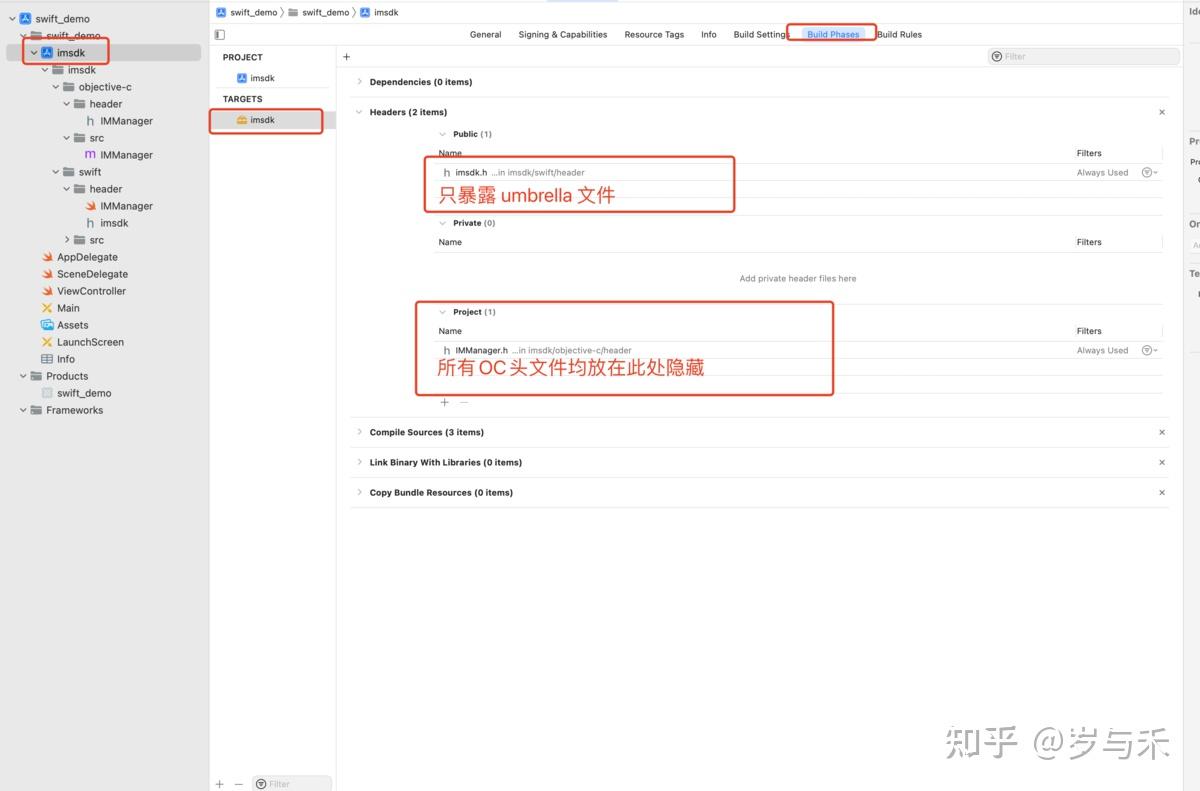Expand the Dependencies section
The image size is (1200, 791).
(x=360, y=81)
